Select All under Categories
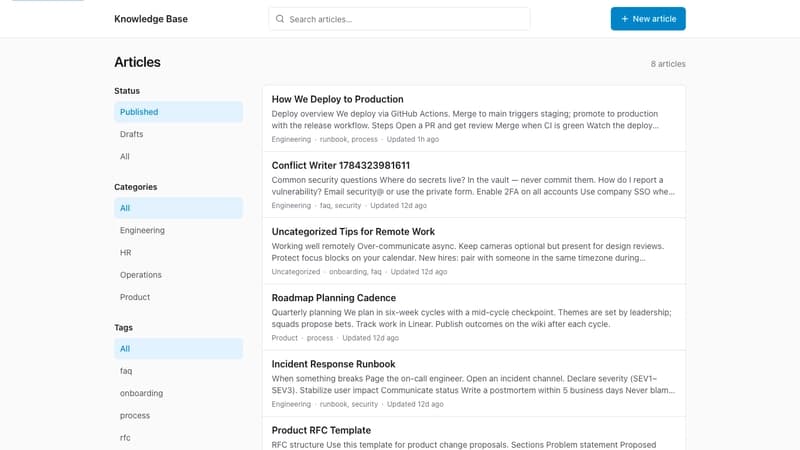The width and height of the screenshot is (800, 450). click(x=179, y=208)
